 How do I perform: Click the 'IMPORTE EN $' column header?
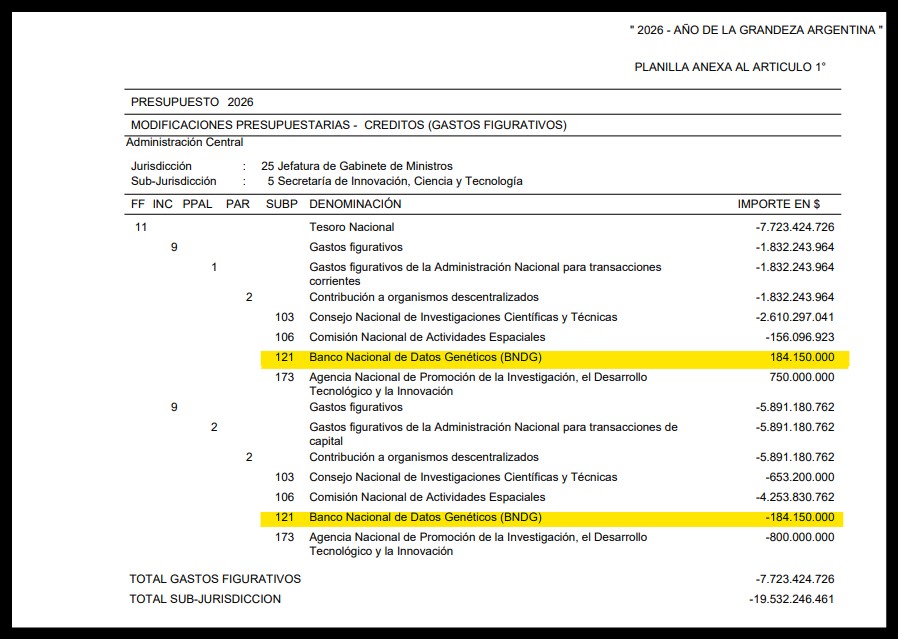[778, 204]
